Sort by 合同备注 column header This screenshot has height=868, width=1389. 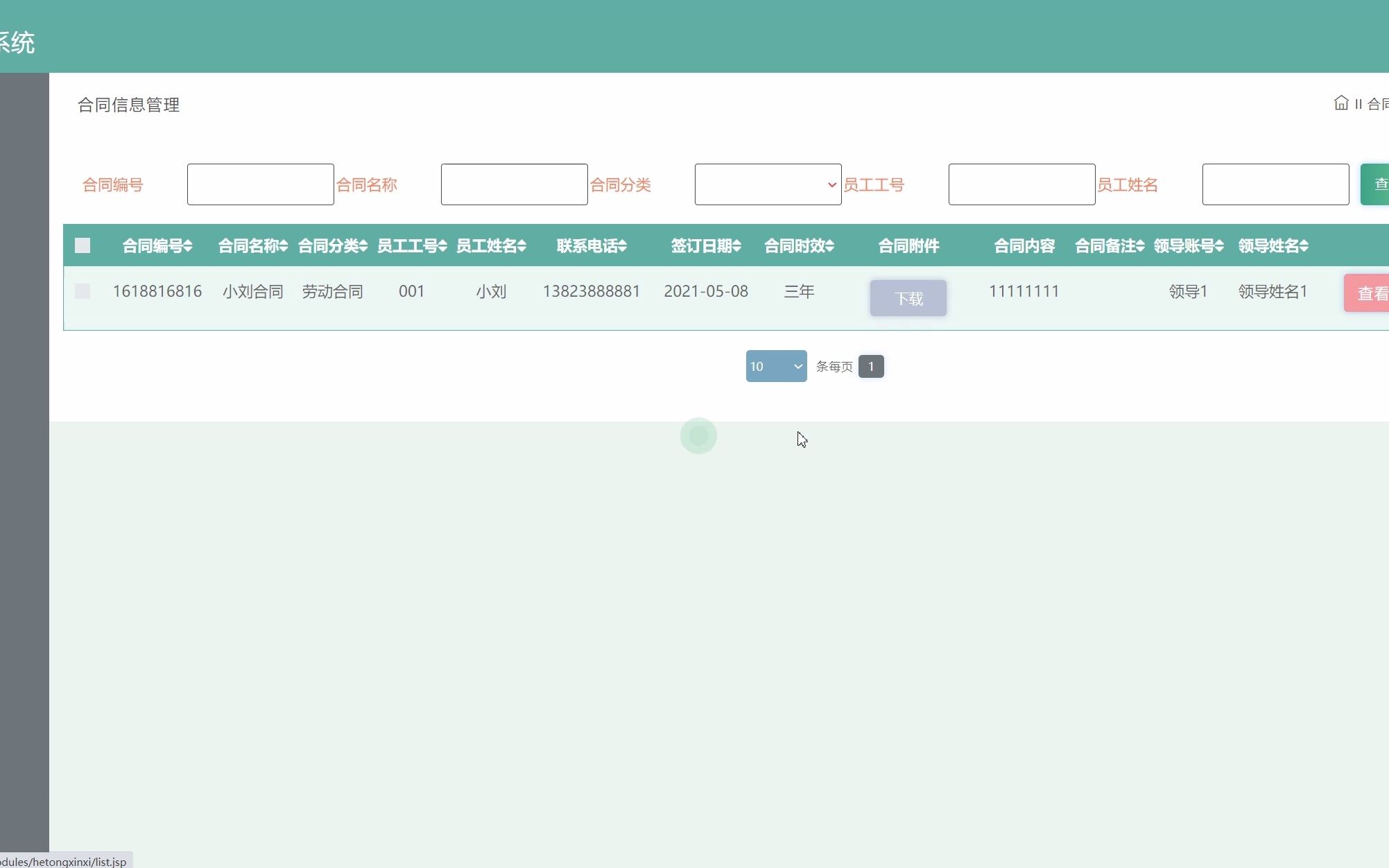1110,246
